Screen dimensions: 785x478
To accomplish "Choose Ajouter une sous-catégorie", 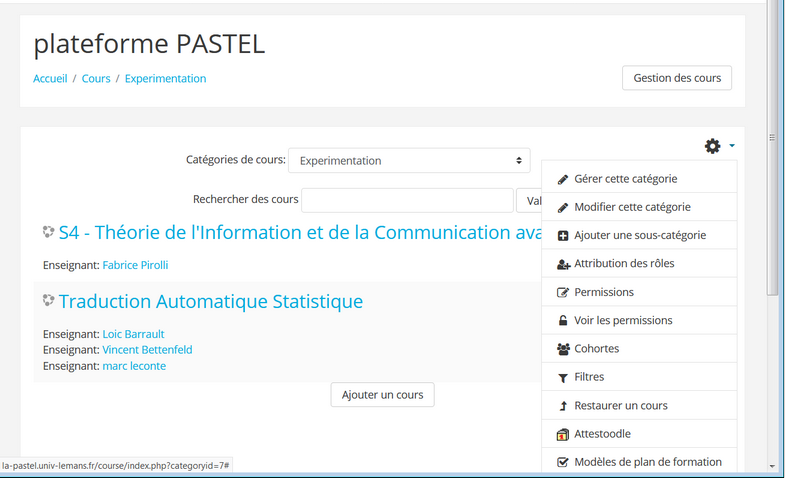I will pyautogui.click(x=639, y=235).
